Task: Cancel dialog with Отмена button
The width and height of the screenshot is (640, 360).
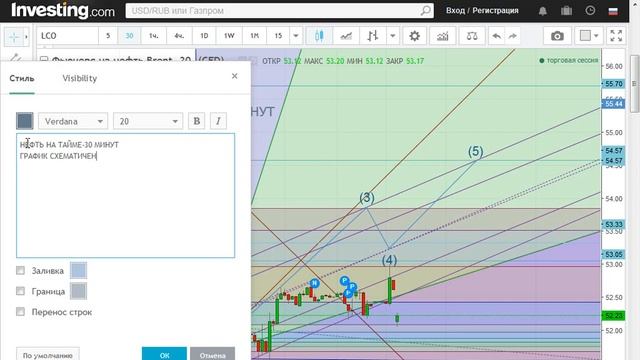Action: [212, 354]
